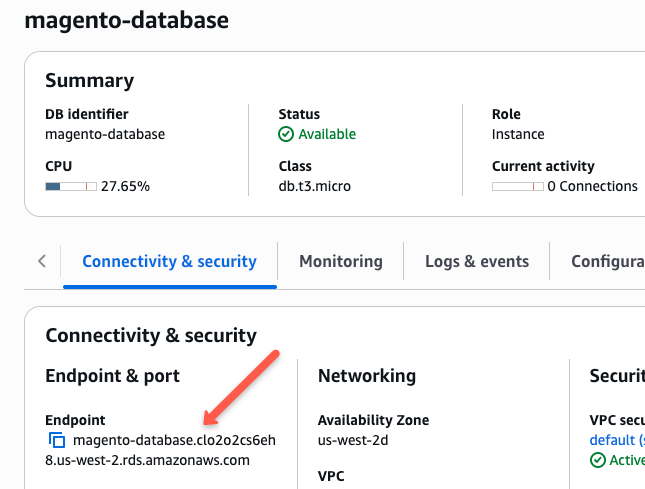Image resolution: width=645 pixels, height=489 pixels.
Task: Open the Monitoring tab
Action: pos(341,262)
